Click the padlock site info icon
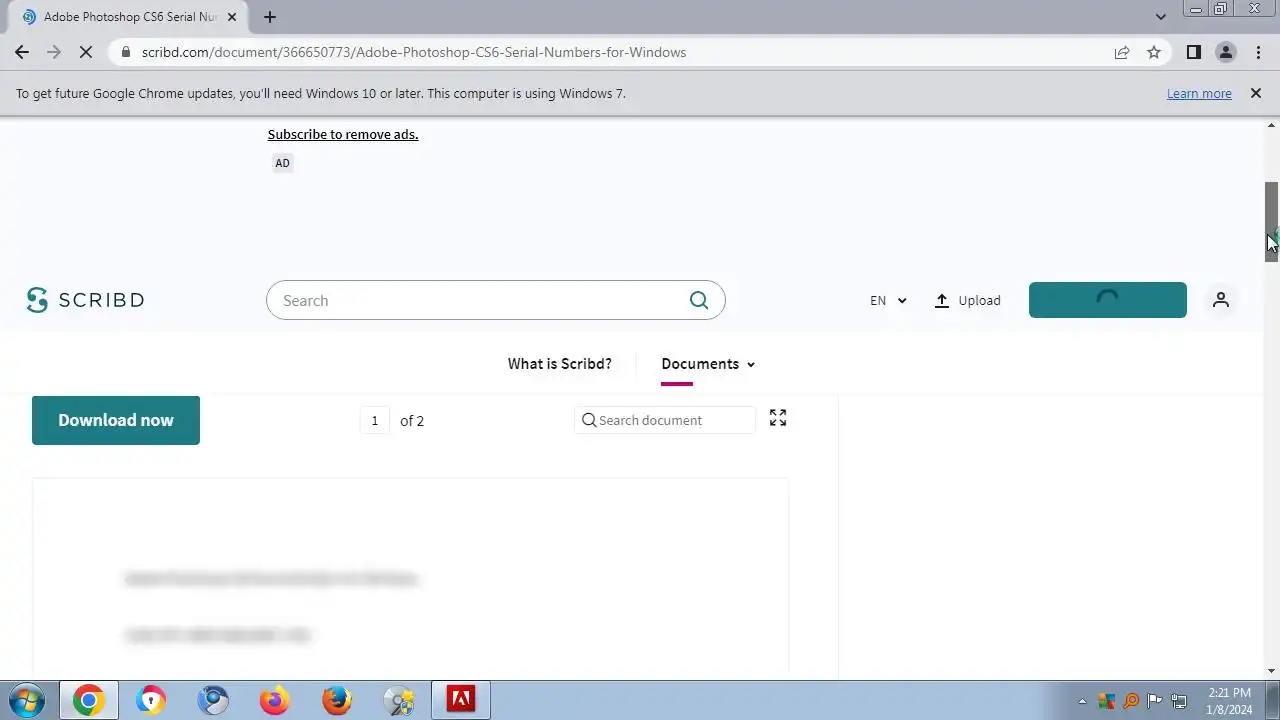 click(125, 52)
